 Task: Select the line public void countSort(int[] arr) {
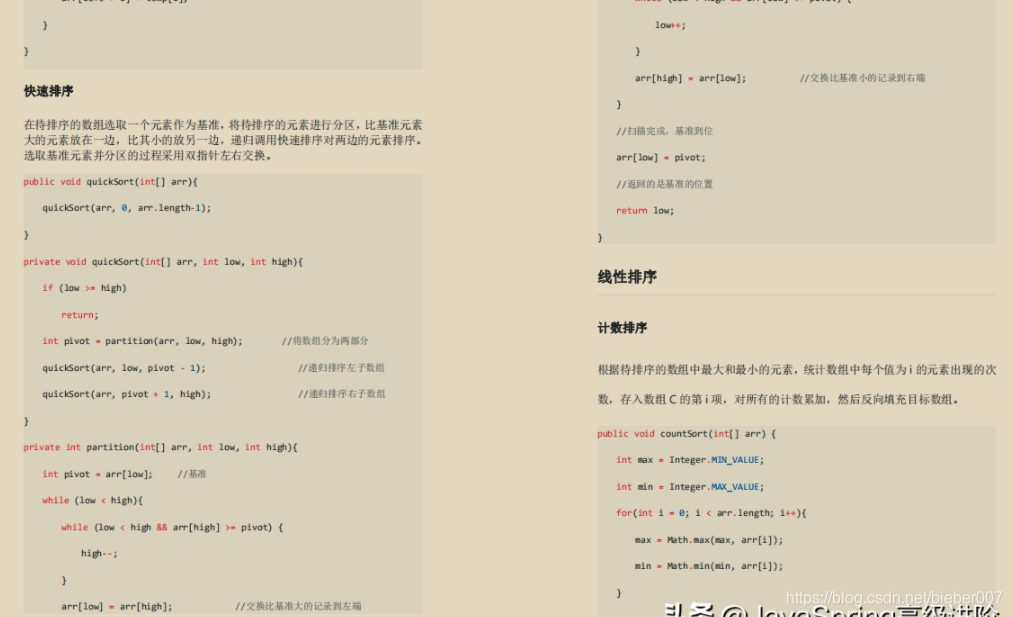[686, 434]
